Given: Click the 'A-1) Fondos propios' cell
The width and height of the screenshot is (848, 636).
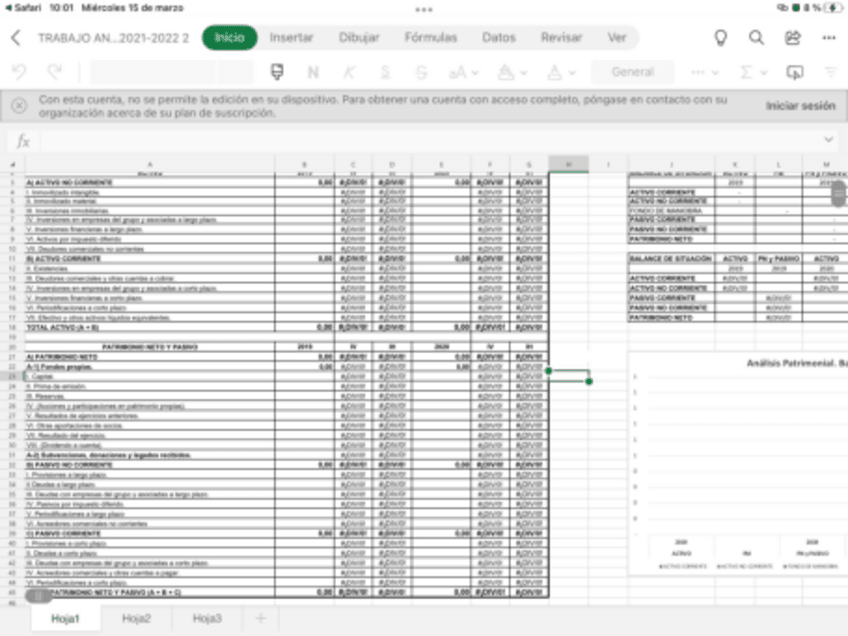Looking at the screenshot, I should pos(150,367).
